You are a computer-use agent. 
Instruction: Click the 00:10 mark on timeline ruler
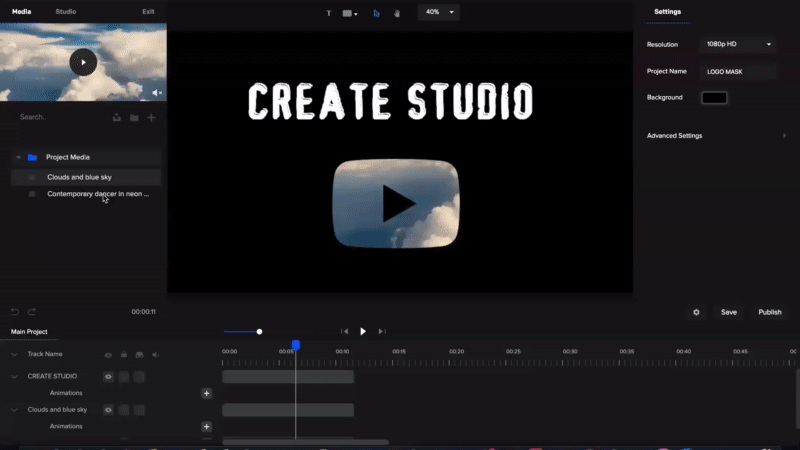[x=342, y=352]
